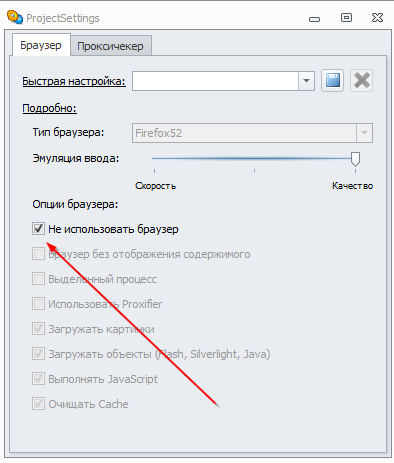Viewport: 394px width, 463px height.
Task: Click the blue floppy disk save icon
Action: 332,80
